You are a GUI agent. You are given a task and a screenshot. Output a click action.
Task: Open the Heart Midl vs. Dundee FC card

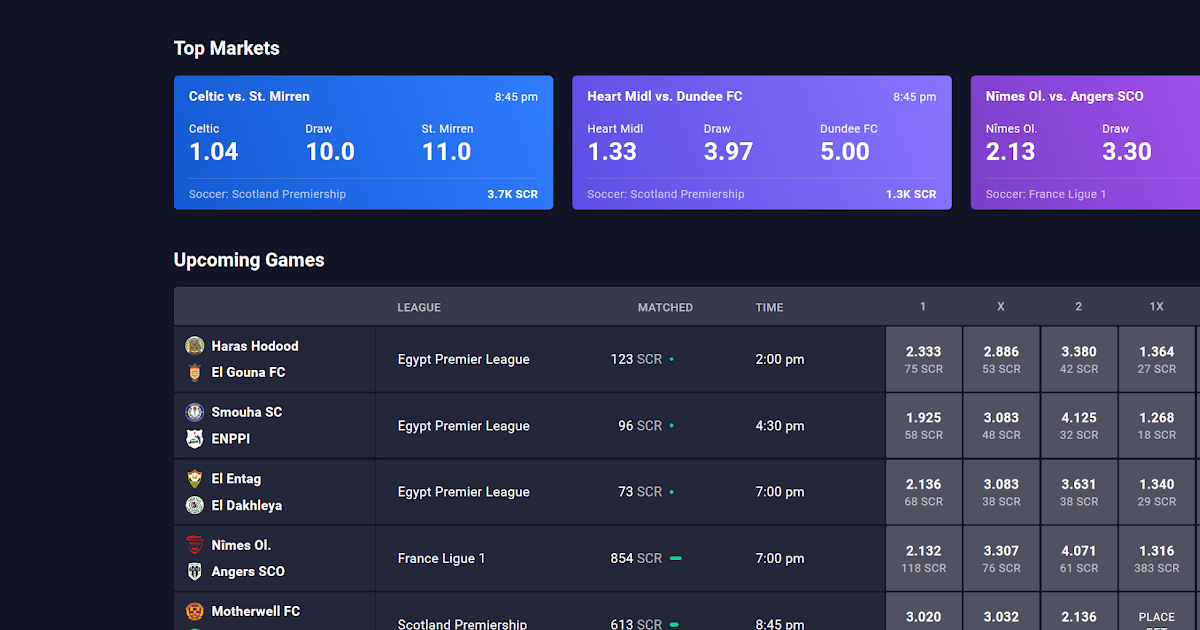762,142
